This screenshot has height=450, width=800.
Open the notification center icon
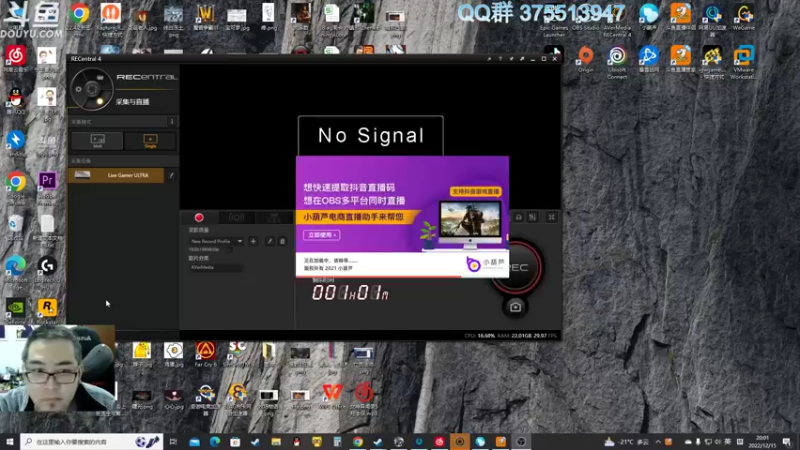[x=788, y=442]
